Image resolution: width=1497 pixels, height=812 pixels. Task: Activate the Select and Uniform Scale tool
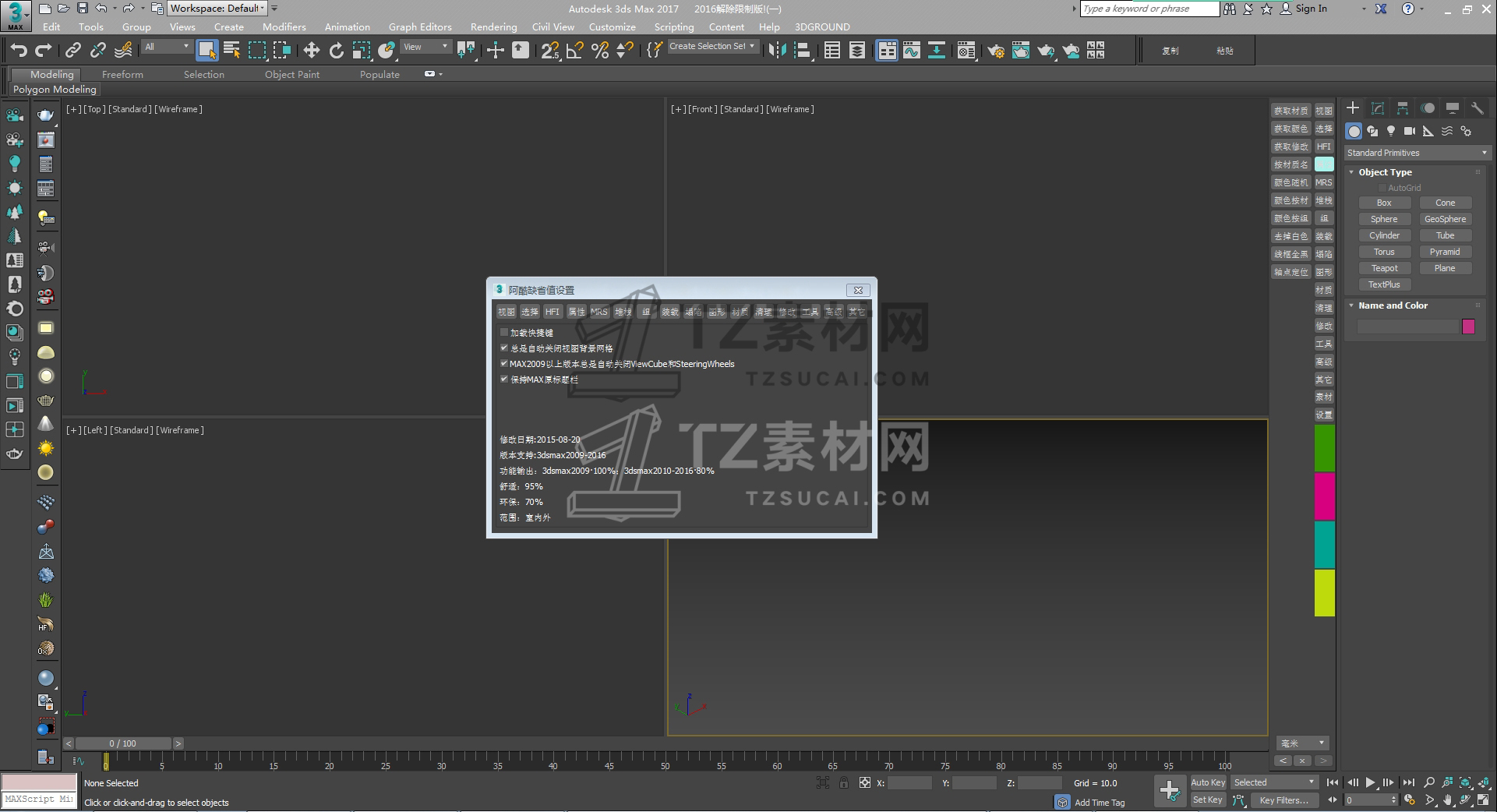[361, 51]
